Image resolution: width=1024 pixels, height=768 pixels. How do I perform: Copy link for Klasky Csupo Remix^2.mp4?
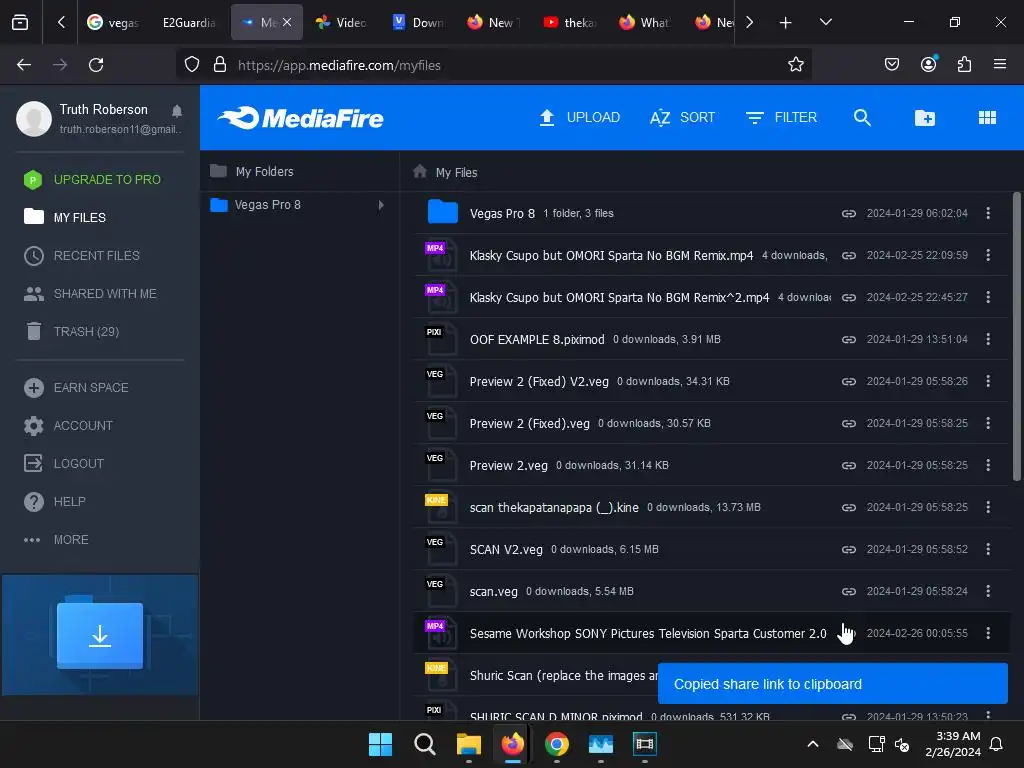[x=848, y=297]
